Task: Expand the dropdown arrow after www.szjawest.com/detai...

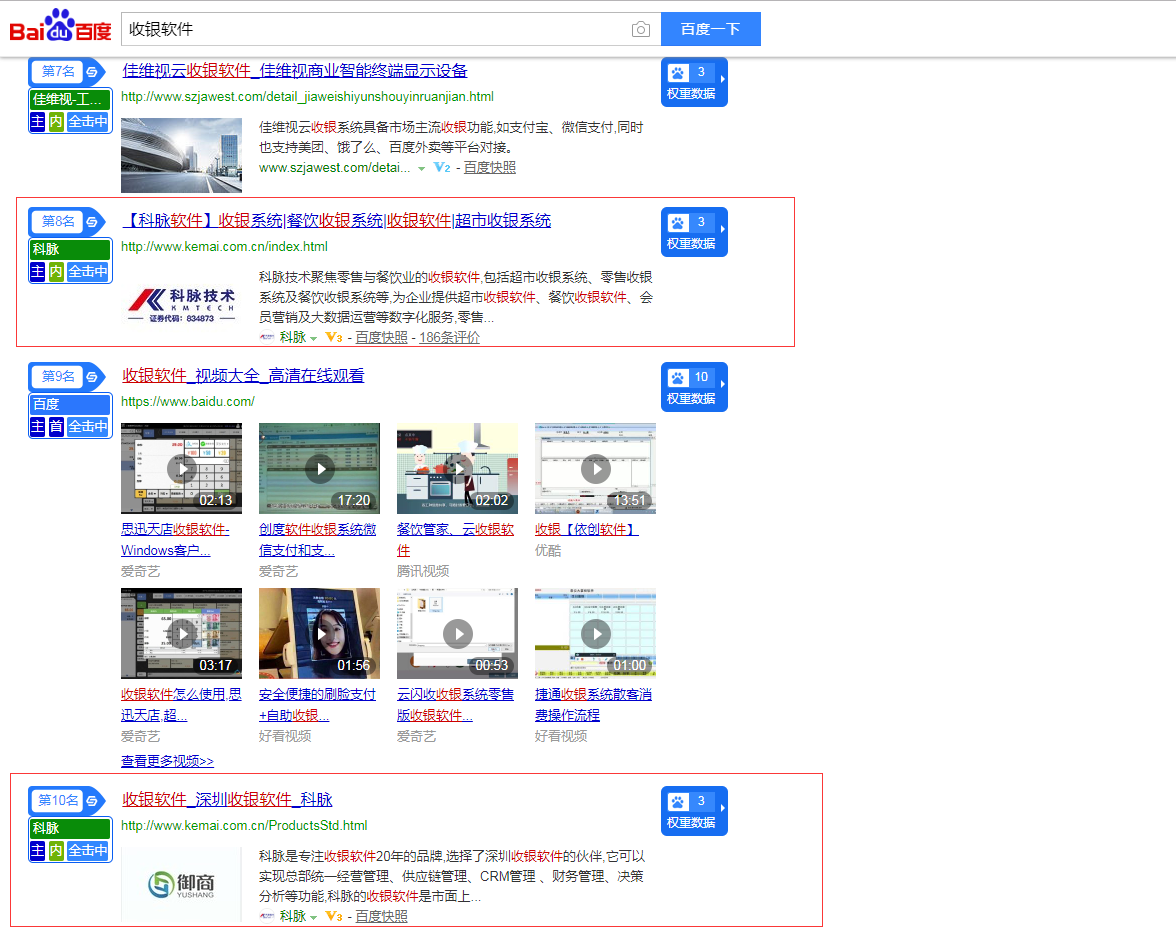Action: pos(422,169)
